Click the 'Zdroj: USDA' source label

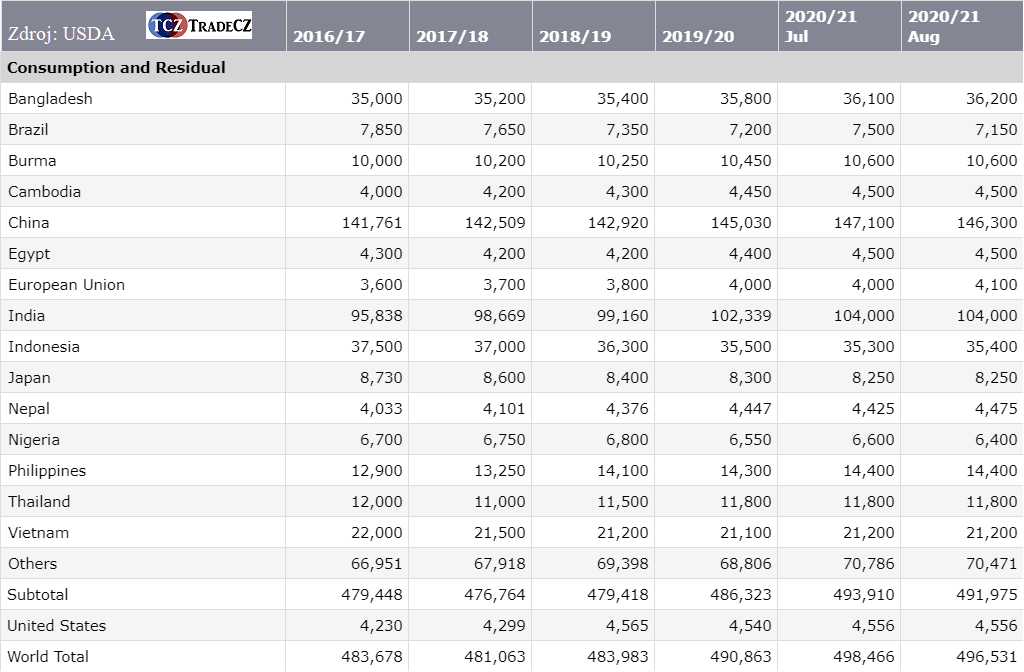coord(61,34)
